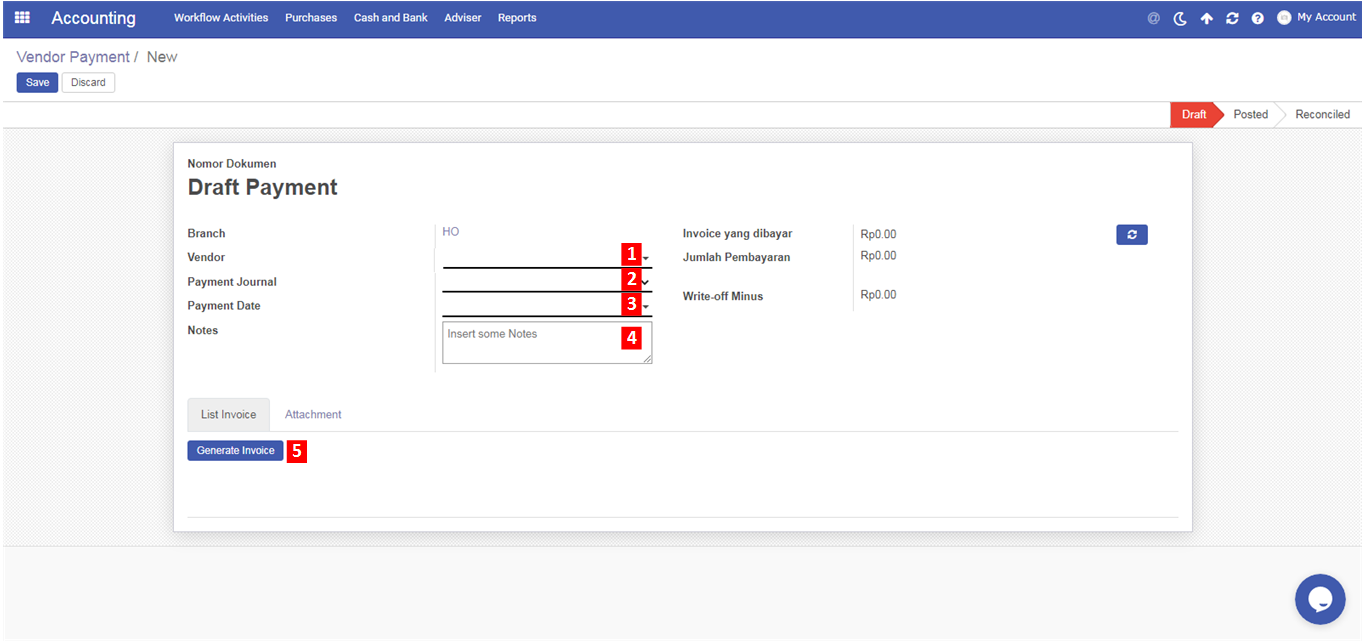Screen dimensions: 1365x642
Task: Open the Payment Date picker dropdown
Action: point(646,306)
